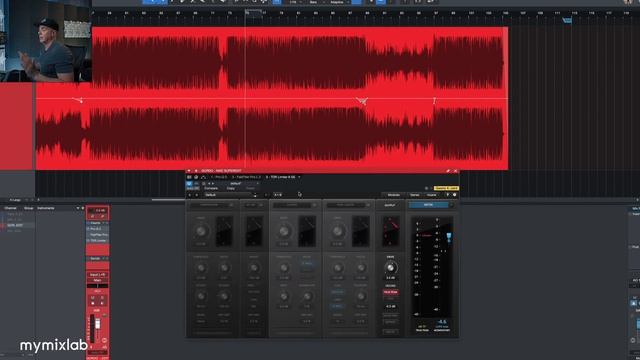Toggle the meter module power switch
The image size is (640, 360).
tap(451, 205)
